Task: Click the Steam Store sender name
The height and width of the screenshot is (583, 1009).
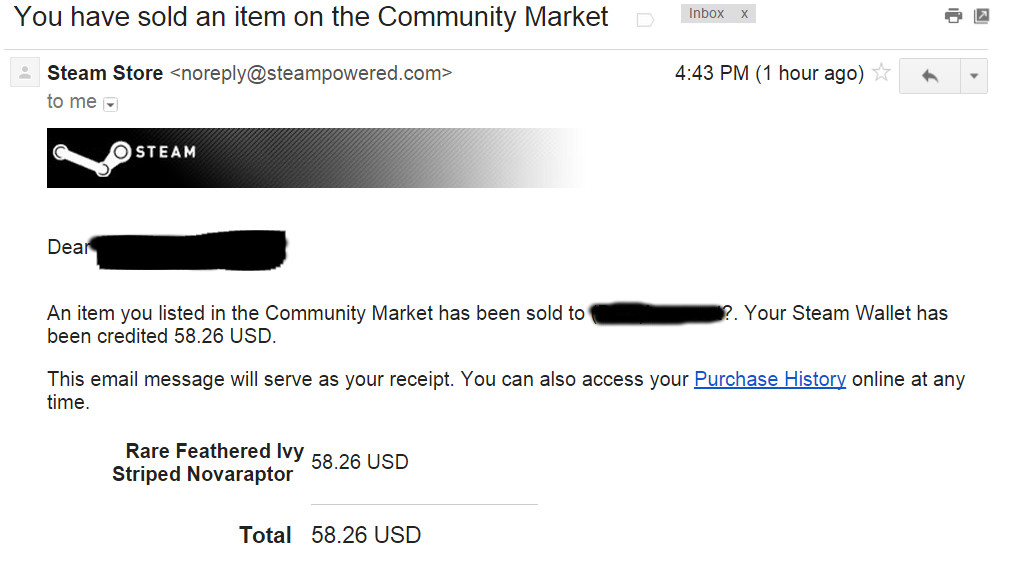Action: click(105, 73)
